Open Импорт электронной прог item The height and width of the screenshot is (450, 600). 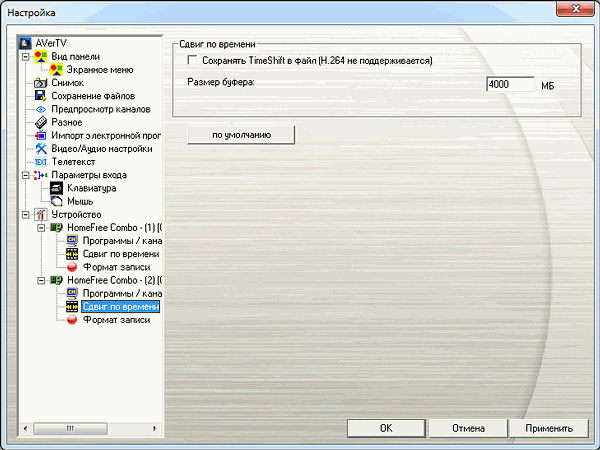[x=106, y=135]
